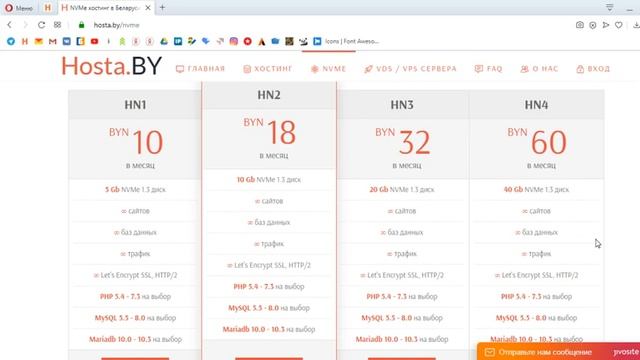Click HN4 'Let's Encrypt SSL, HTTP/2' row
This screenshot has width=640, height=360.
pos(536,275)
